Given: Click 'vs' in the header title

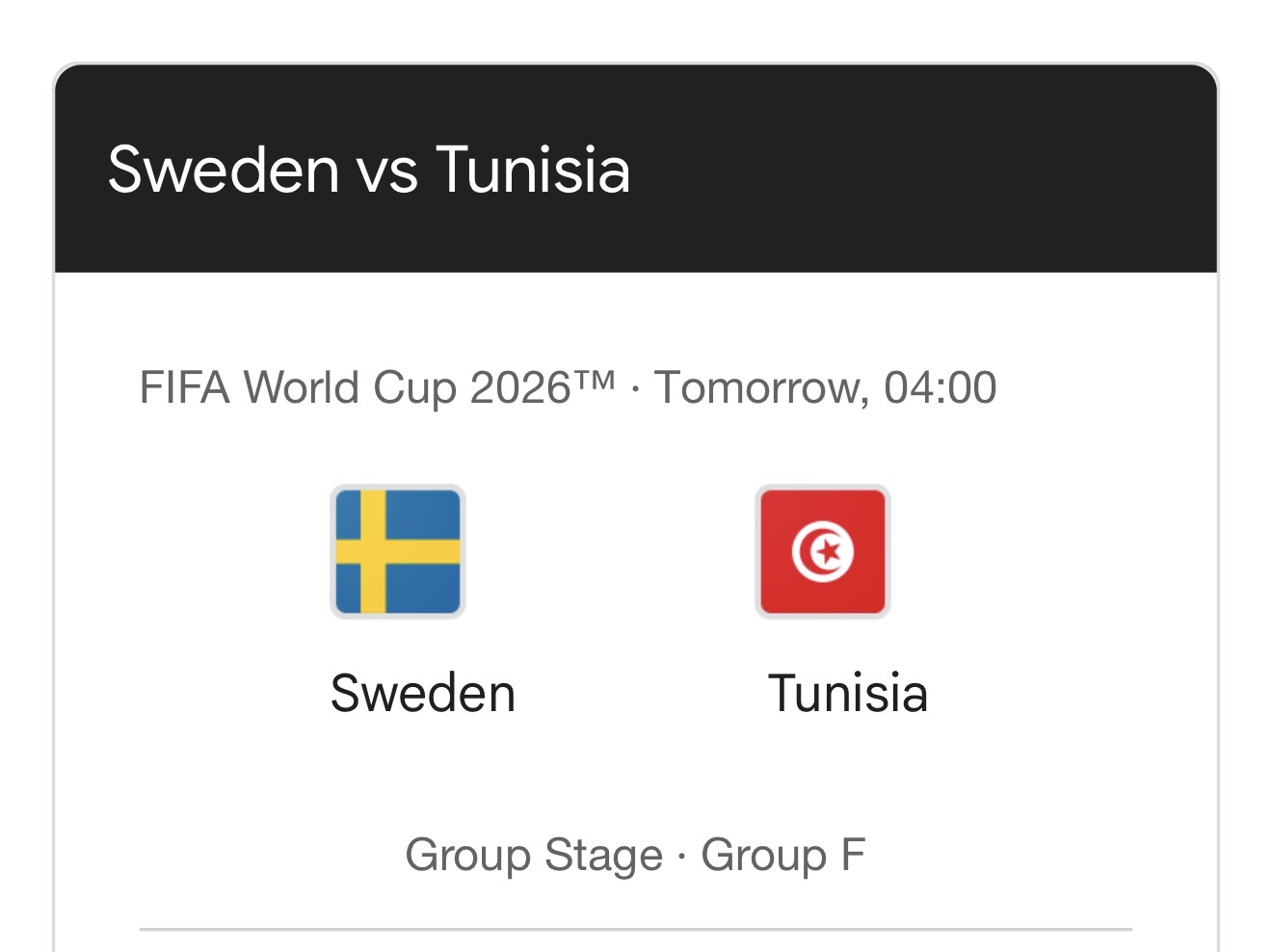Looking at the screenshot, I should point(388,173).
